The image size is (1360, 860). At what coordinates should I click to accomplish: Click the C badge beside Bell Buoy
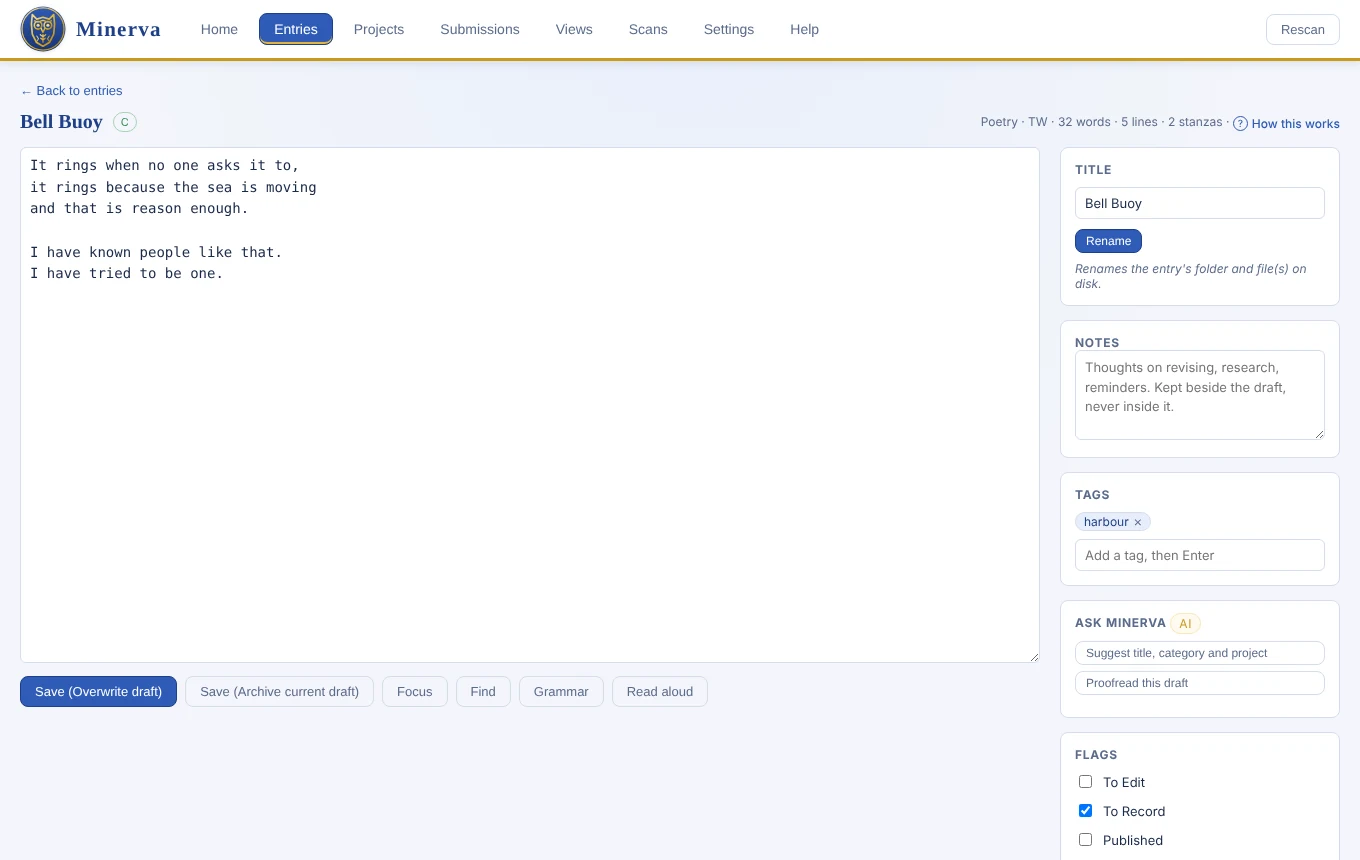(125, 122)
